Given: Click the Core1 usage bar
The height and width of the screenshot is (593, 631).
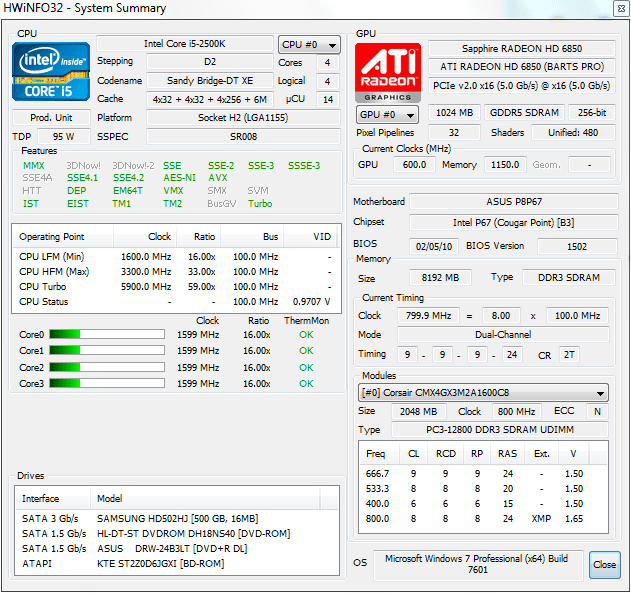Looking at the screenshot, I should (x=107, y=350).
